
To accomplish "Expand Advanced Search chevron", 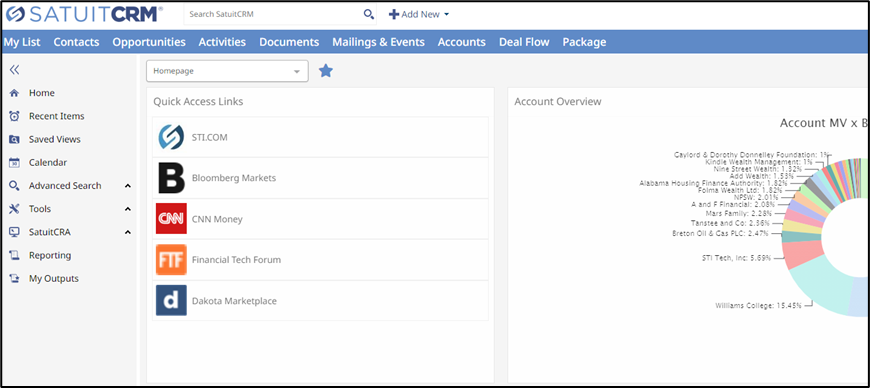I will pos(128,186).
